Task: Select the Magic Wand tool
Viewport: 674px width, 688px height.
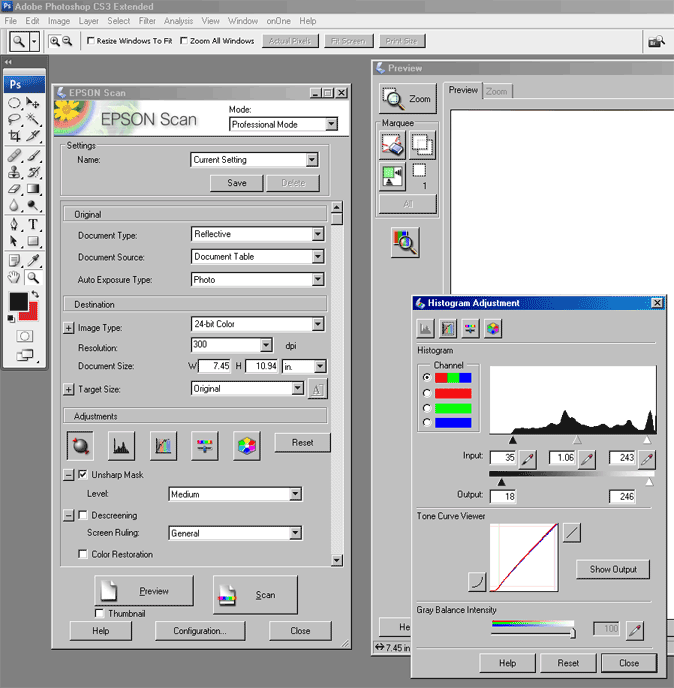Action: [32, 119]
